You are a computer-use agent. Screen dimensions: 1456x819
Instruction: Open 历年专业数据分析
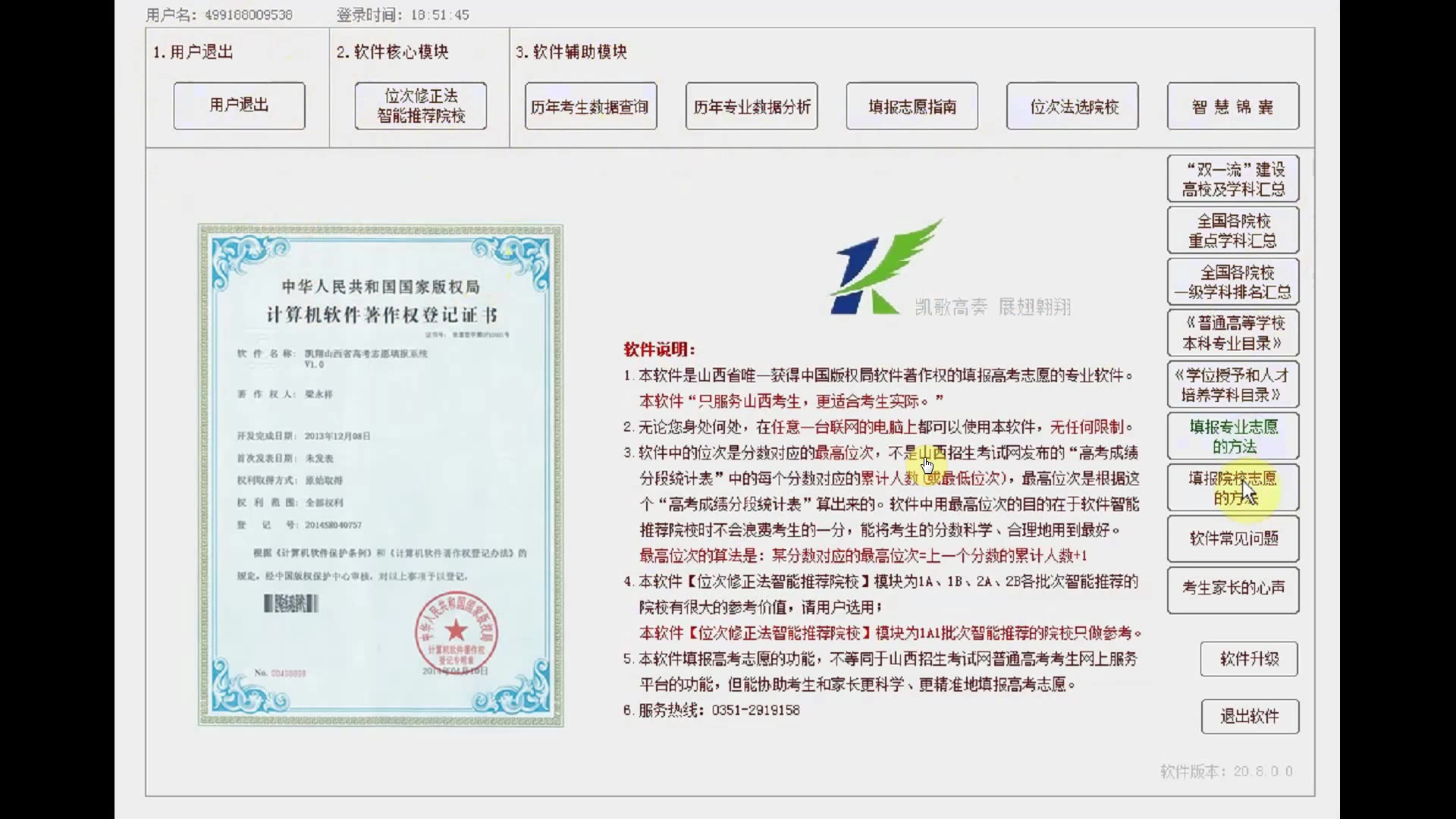click(752, 106)
